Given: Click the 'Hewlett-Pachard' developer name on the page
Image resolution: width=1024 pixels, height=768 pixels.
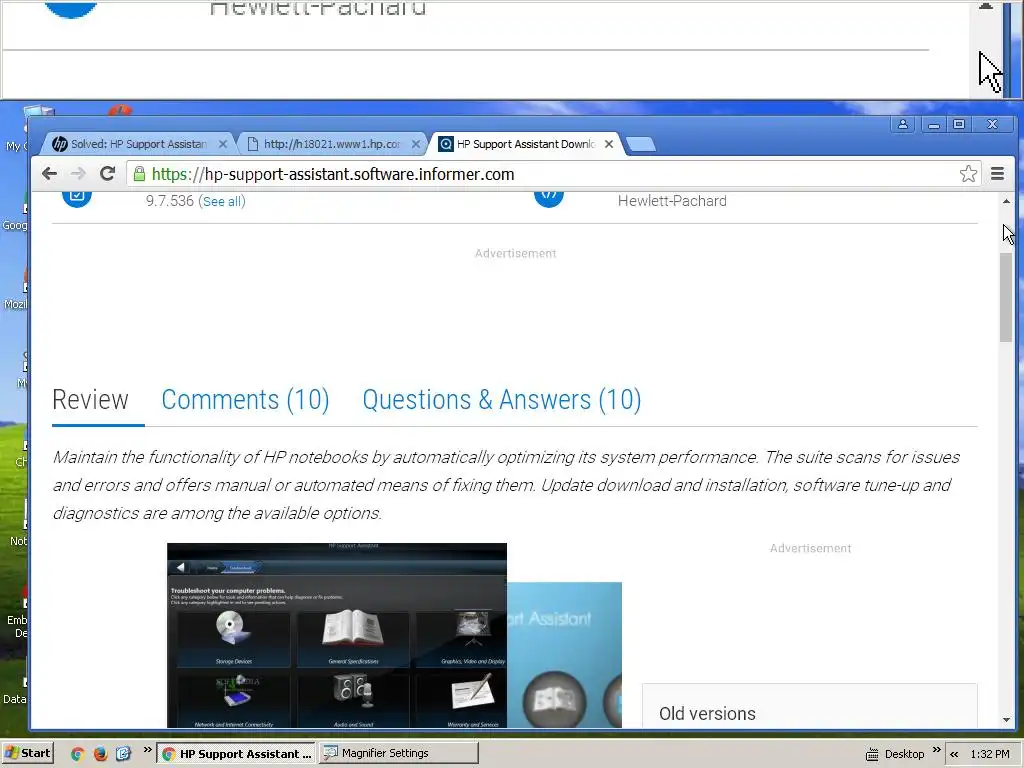Looking at the screenshot, I should [672, 201].
